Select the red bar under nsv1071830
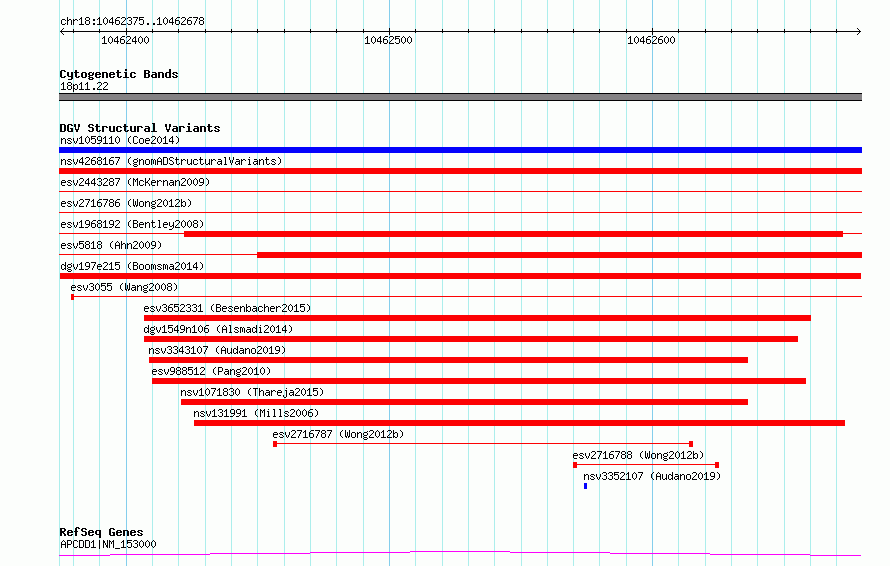This screenshot has width=890, height=566. [464, 403]
